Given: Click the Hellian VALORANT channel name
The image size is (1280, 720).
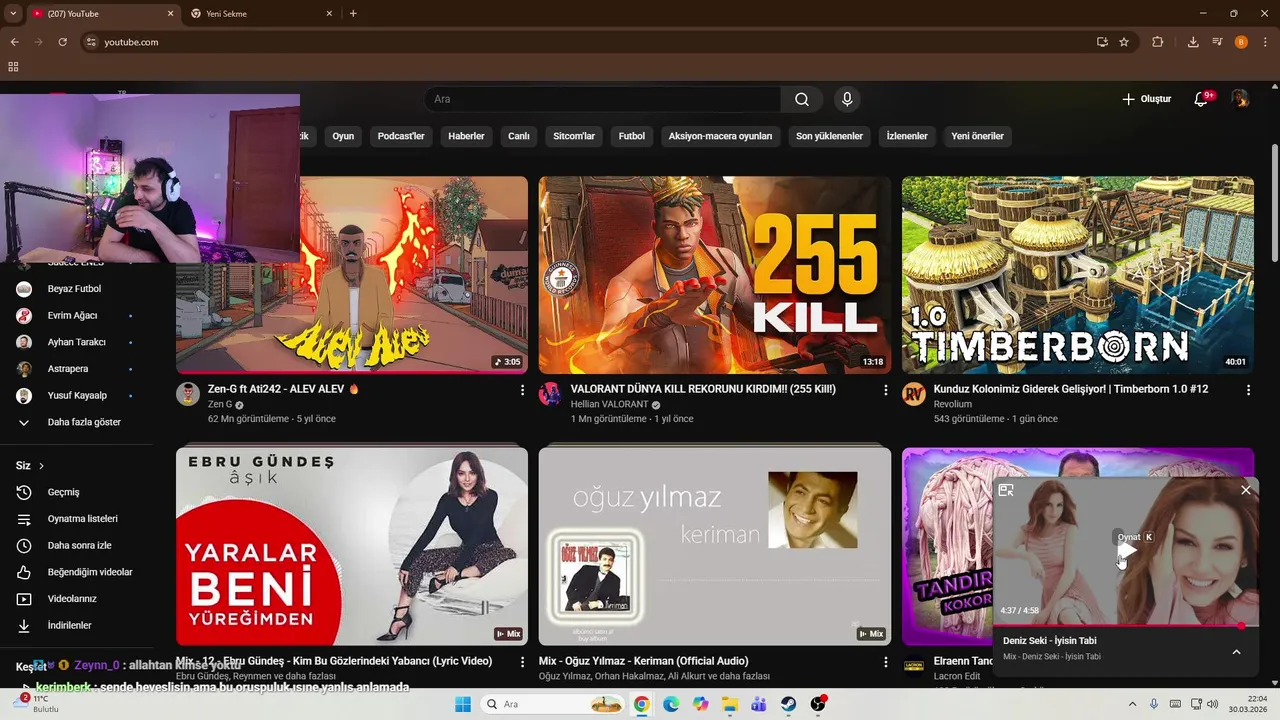Looking at the screenshot, I should point(609,404).
